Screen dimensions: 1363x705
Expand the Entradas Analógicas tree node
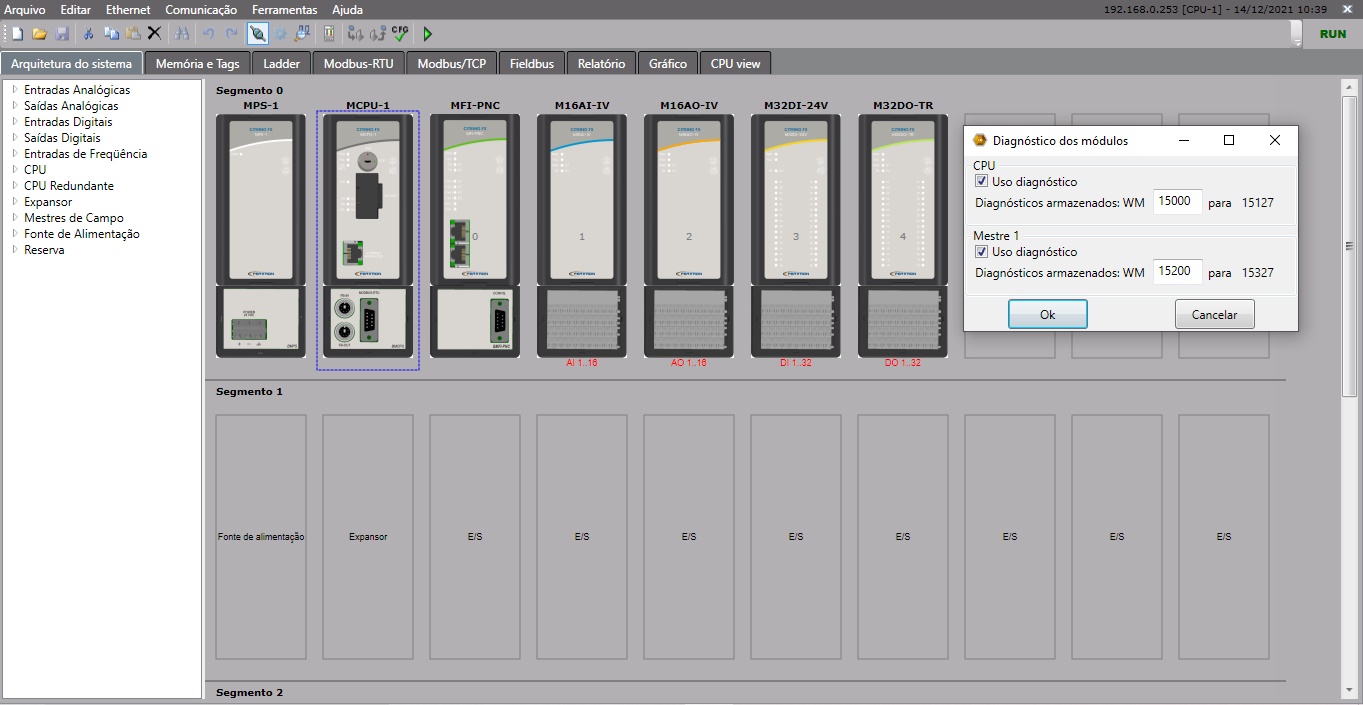coord(15,90)
